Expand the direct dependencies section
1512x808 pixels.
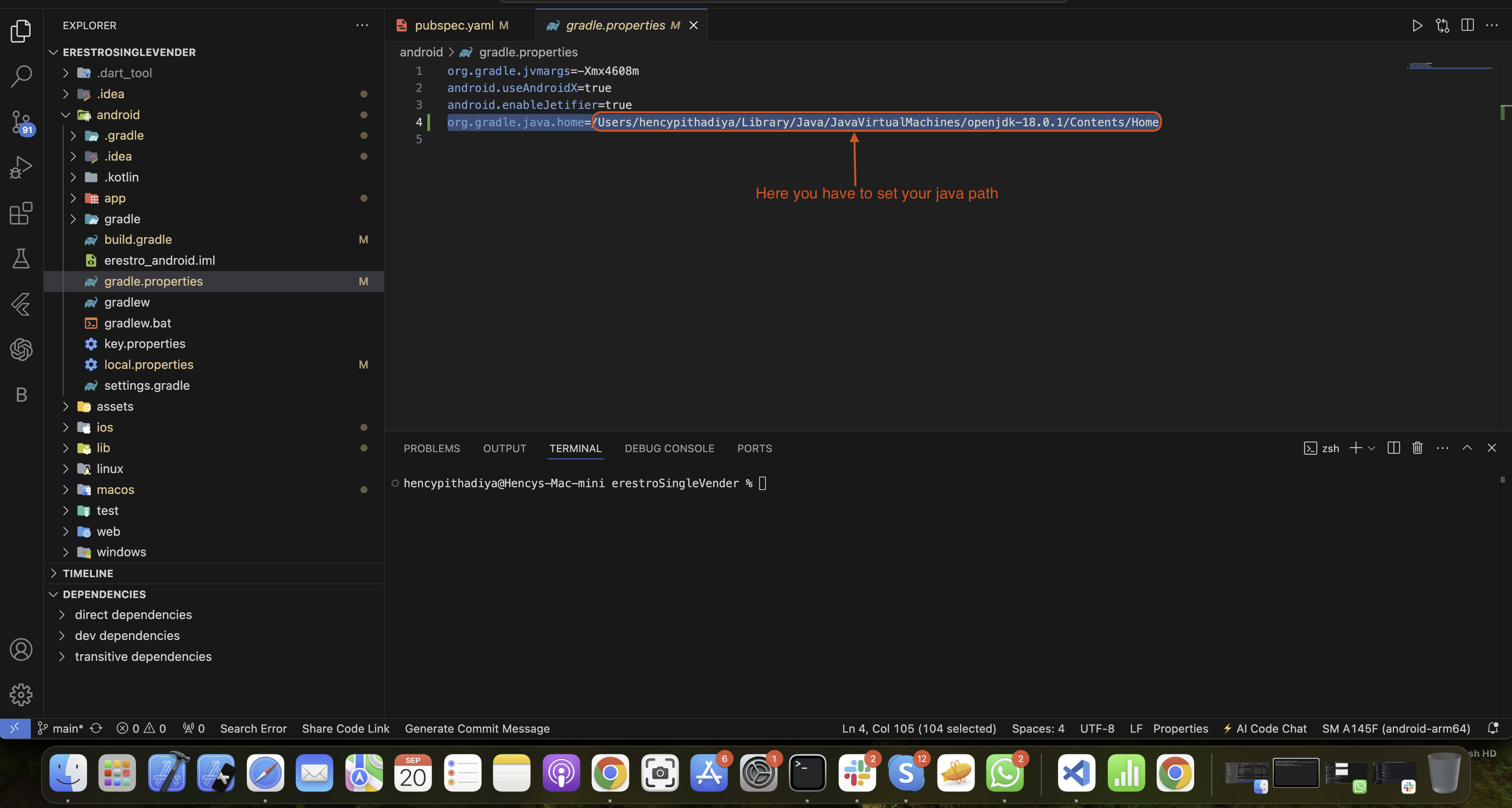point(61,614)
